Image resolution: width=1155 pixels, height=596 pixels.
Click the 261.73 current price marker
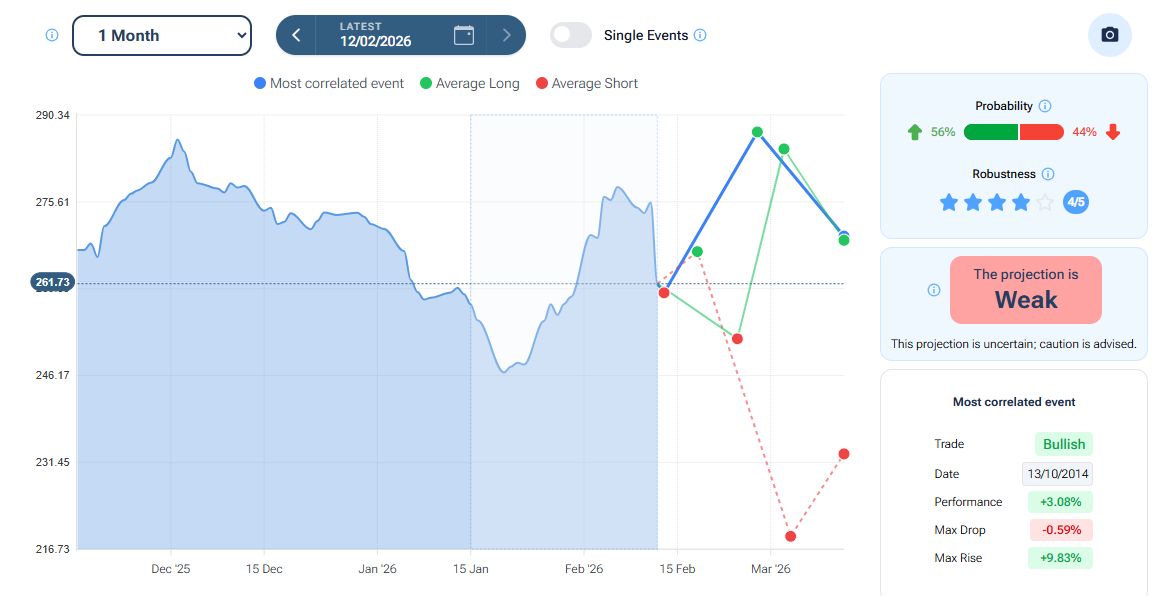coord(52,282)
